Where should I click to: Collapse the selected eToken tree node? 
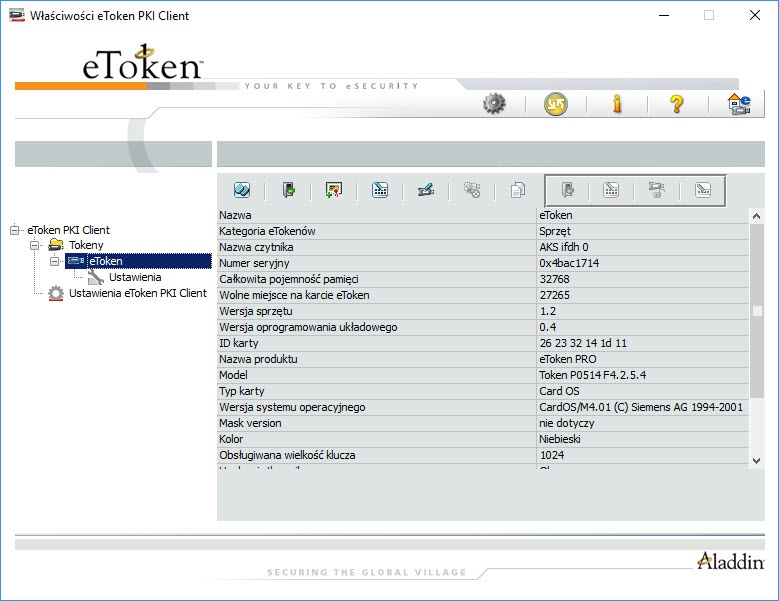pyautogui.click(x=55, y=262)
